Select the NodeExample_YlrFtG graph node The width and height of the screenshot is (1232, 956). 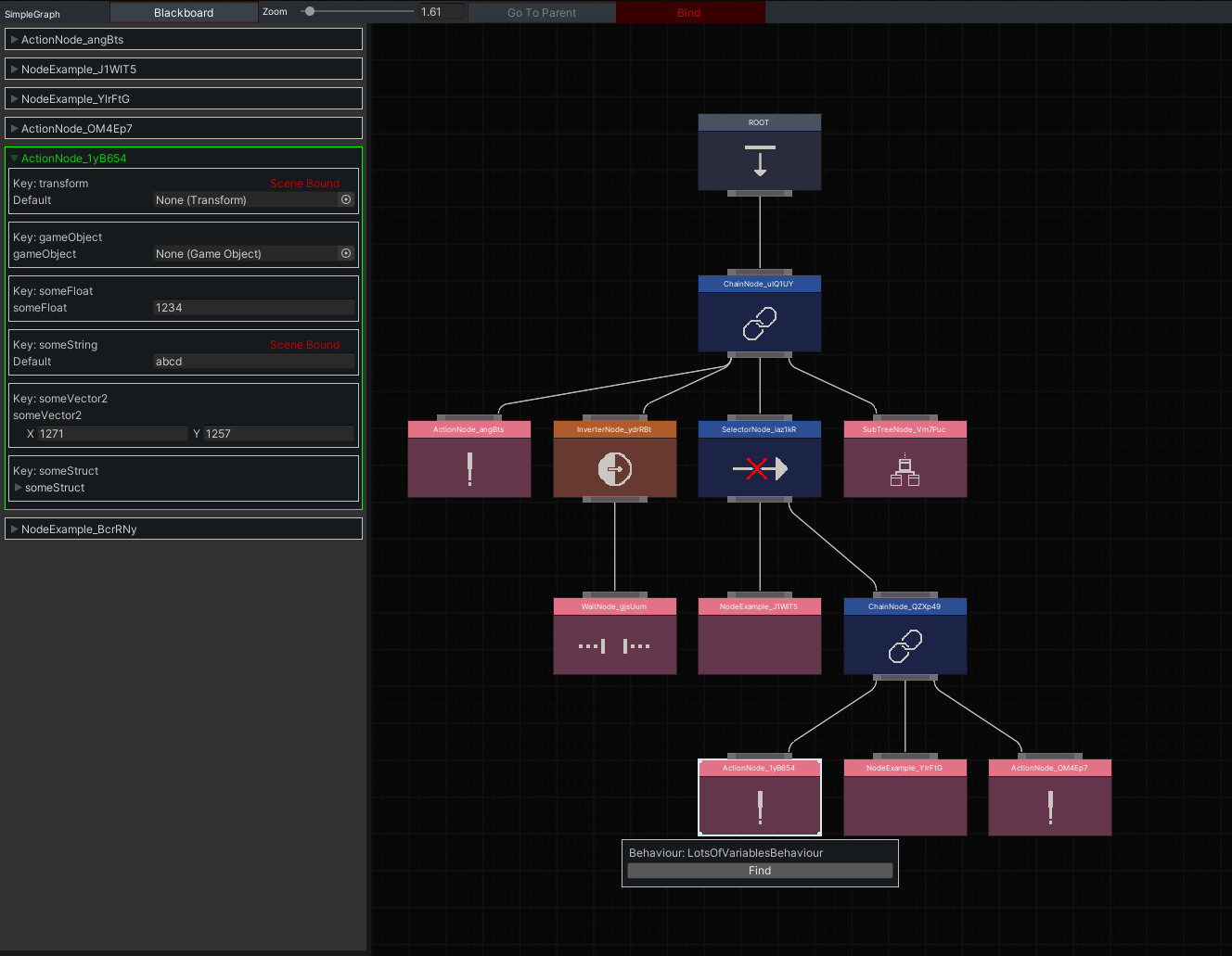click(x=905, y=797)
